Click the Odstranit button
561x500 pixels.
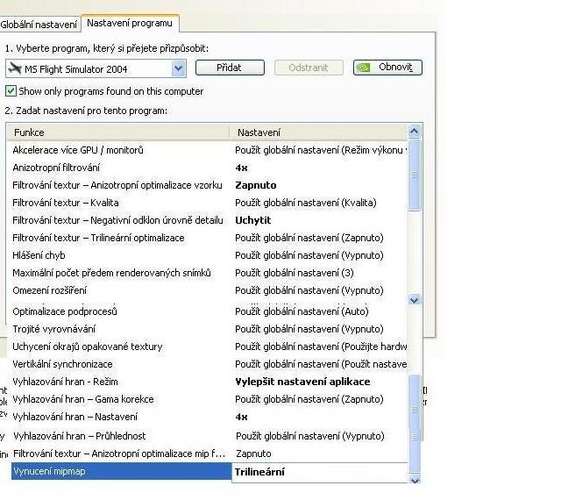point(309,68)
